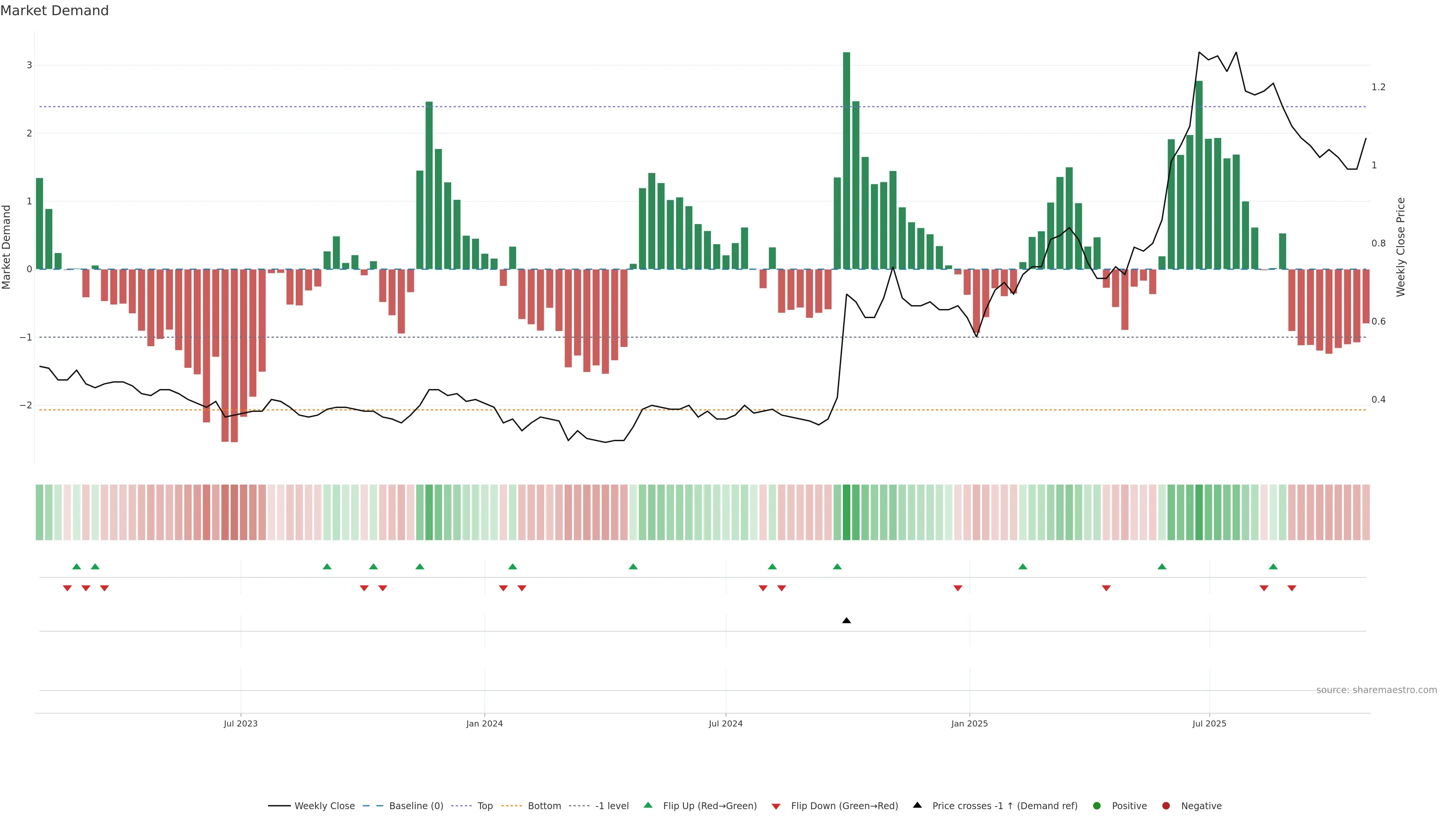Click the red Flip Down legend triangle
The width and height of the screenshot is (1456, 819).
pos(776,806)
